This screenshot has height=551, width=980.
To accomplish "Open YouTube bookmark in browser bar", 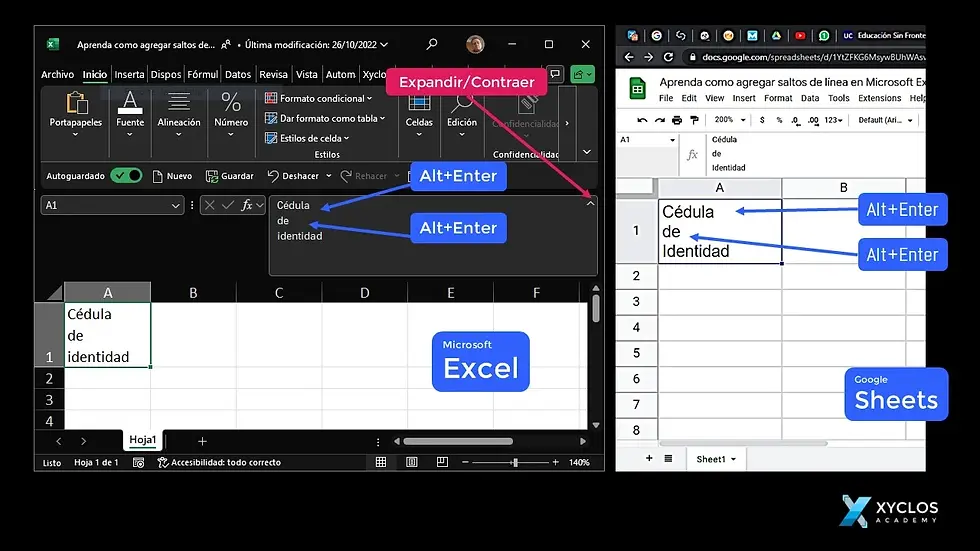I will (x=800, y=36).
